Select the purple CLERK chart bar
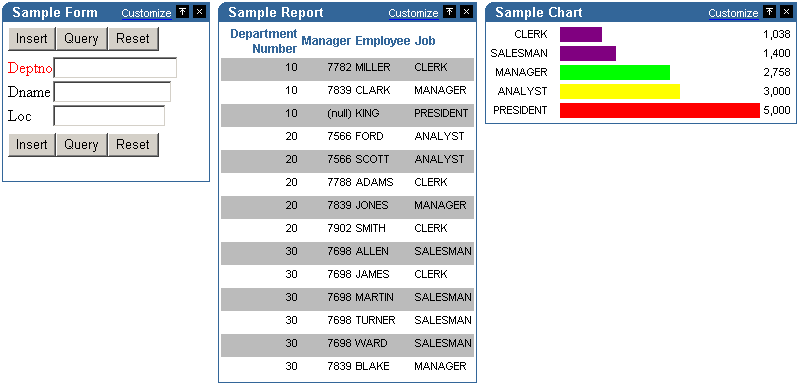This screenshot has height=384, width=798. [x=581, y=35]
